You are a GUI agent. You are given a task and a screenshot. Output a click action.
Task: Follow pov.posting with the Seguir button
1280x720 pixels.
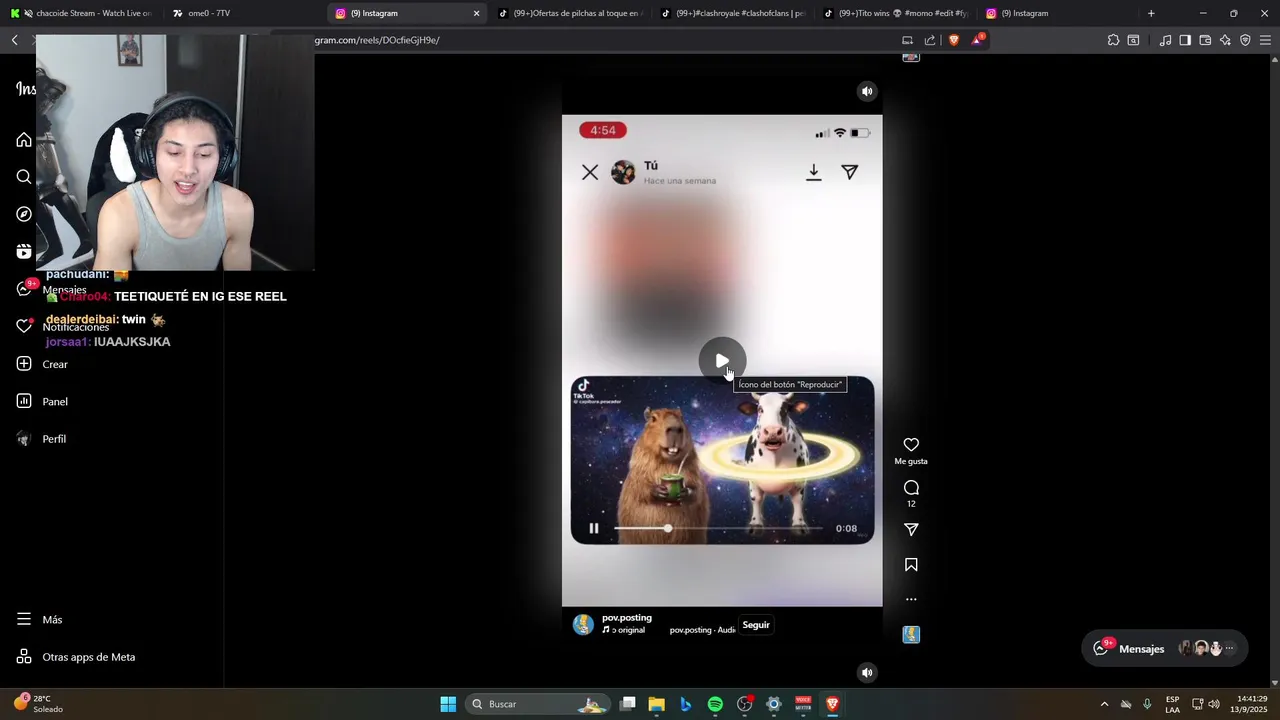click(756, 625)
